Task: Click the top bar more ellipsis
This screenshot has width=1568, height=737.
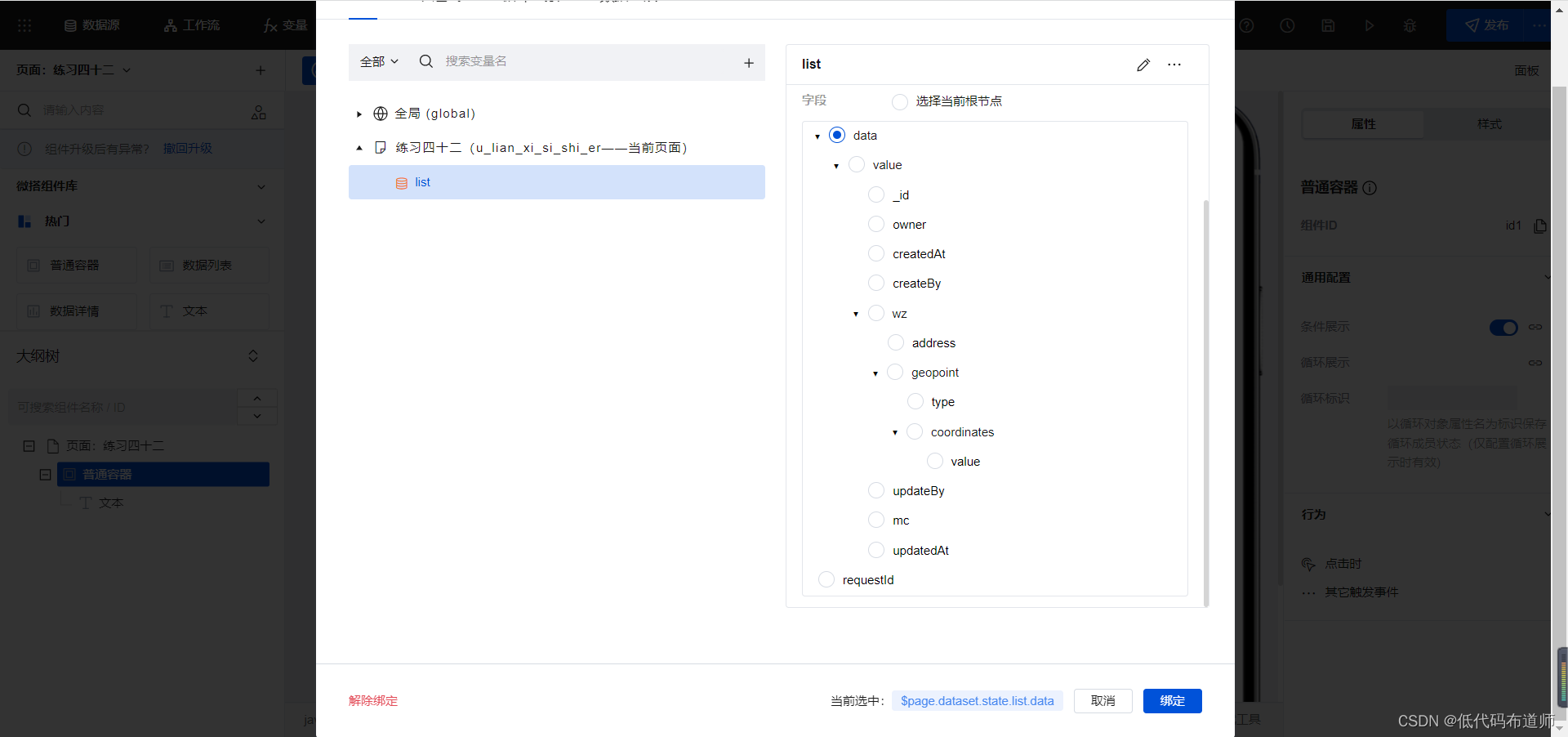Action: (1539, 25)
